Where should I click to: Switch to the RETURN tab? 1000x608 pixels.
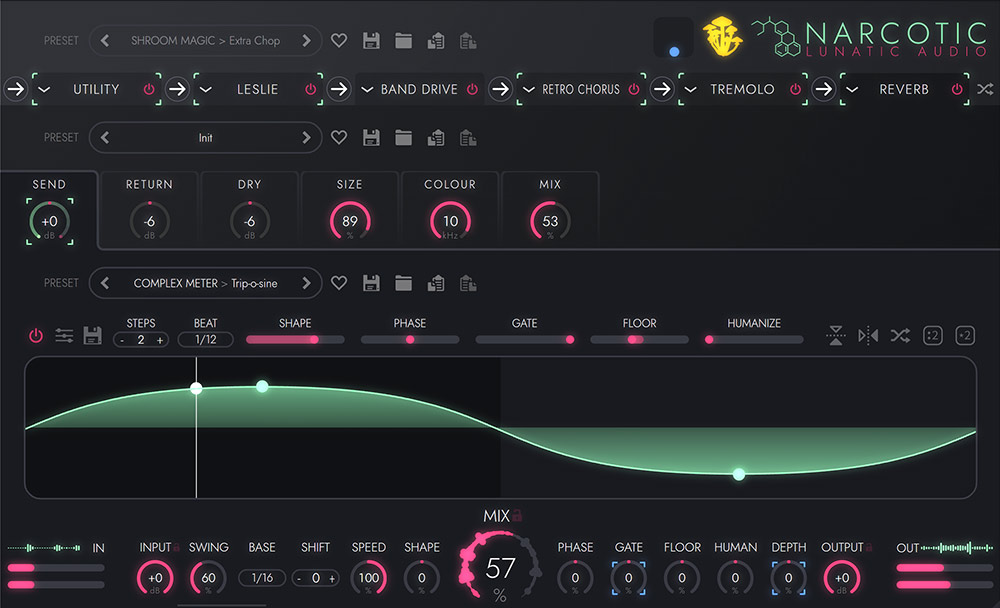(149, 184)
